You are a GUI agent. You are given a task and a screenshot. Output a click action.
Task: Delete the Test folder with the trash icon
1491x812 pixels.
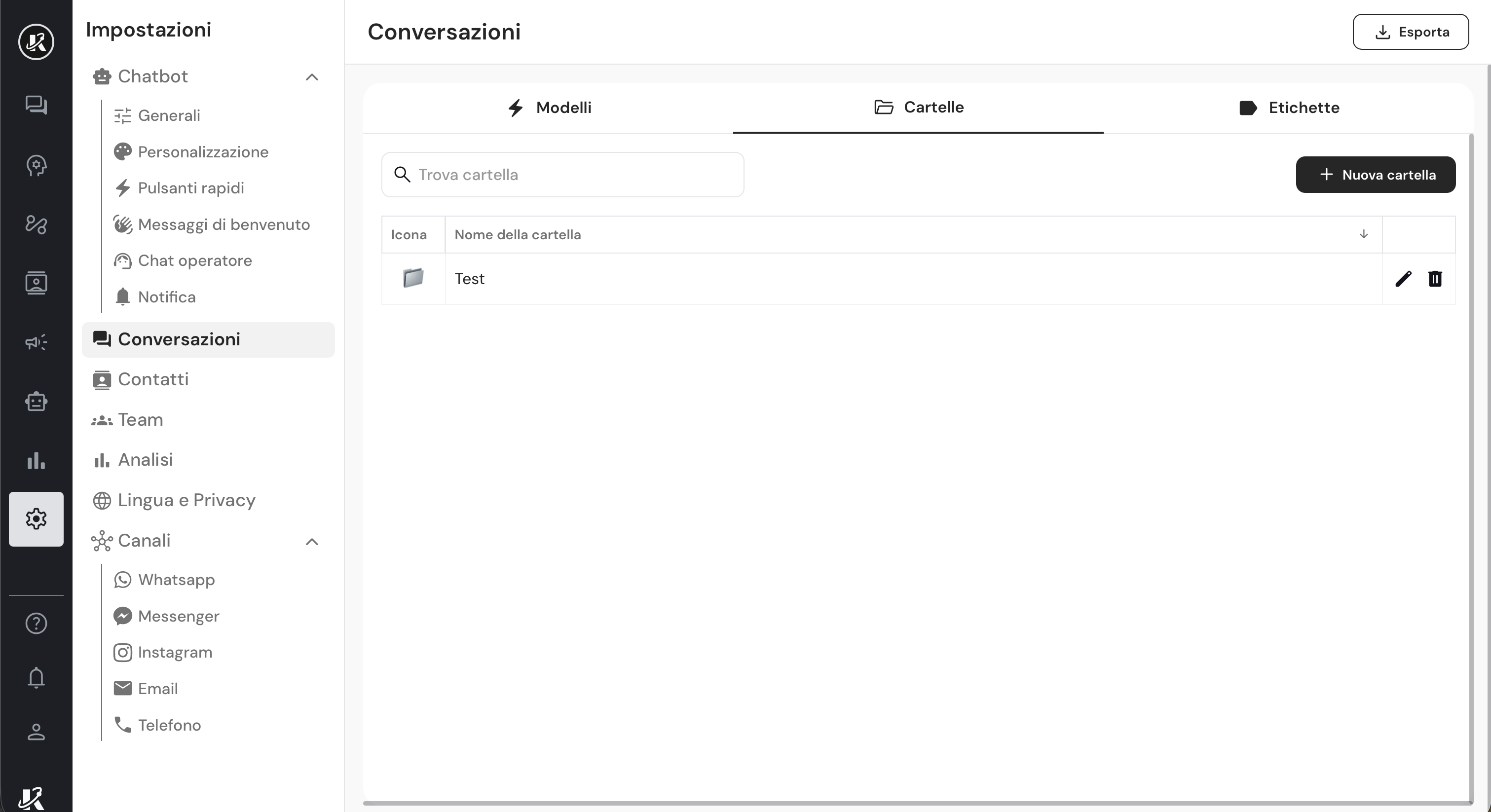click(1435, 279)
